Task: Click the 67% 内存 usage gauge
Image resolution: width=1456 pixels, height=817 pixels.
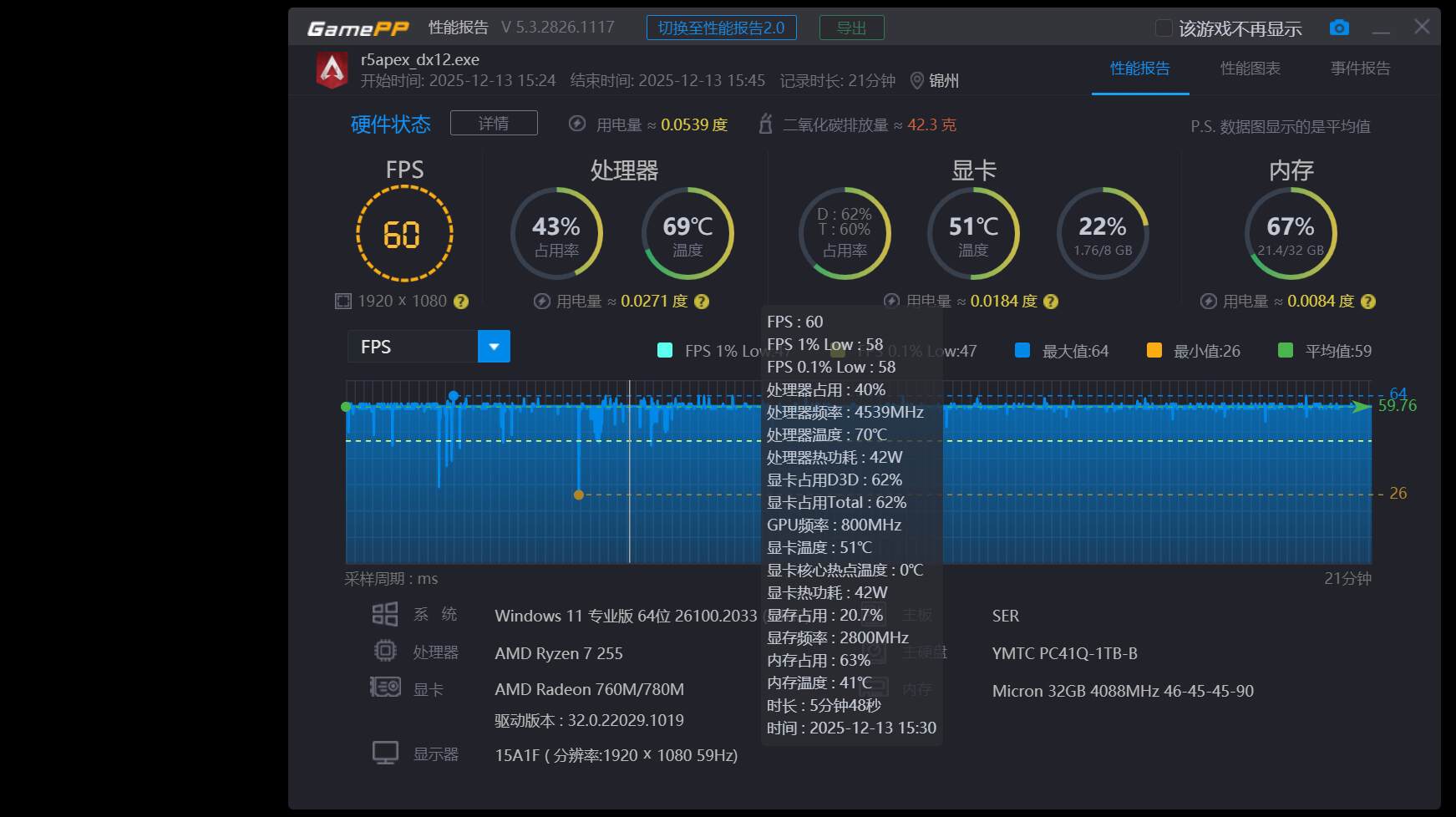Action: coord(1291,234)
